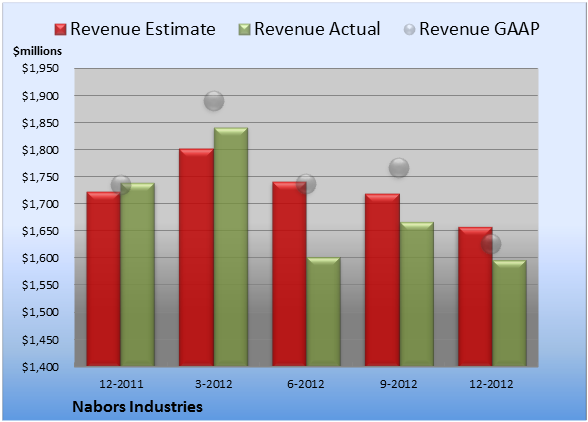Click the GAAP sphere marker for 6-2012
The image size is (588, 422).
(306, 184)
